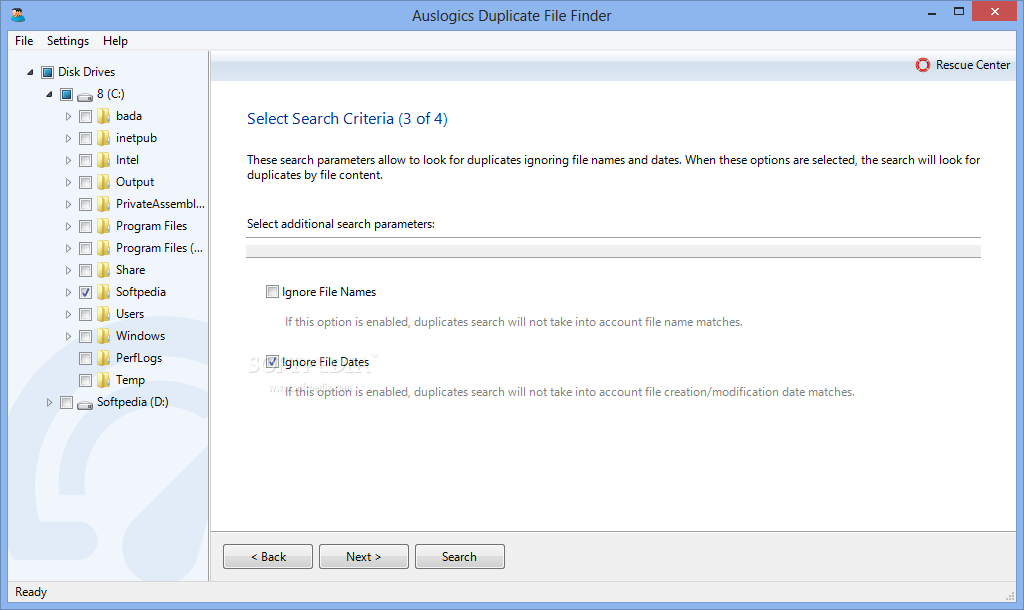Toggle the Disk Drives root checkbox
Screen dimensions: 1024x610
coord(47,72)
